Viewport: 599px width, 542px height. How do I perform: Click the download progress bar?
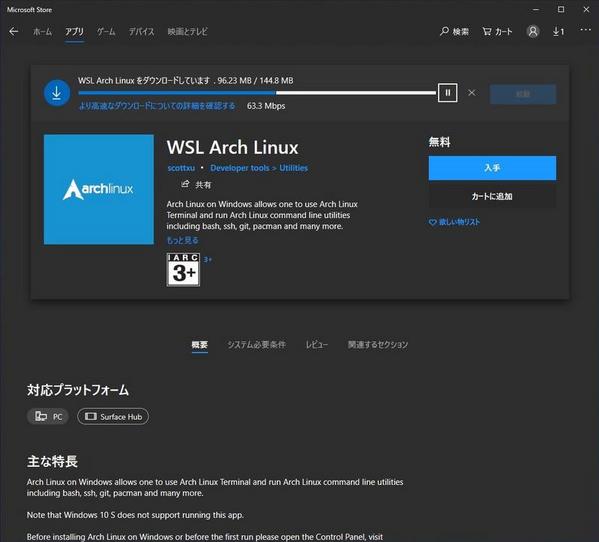[257, 93]
